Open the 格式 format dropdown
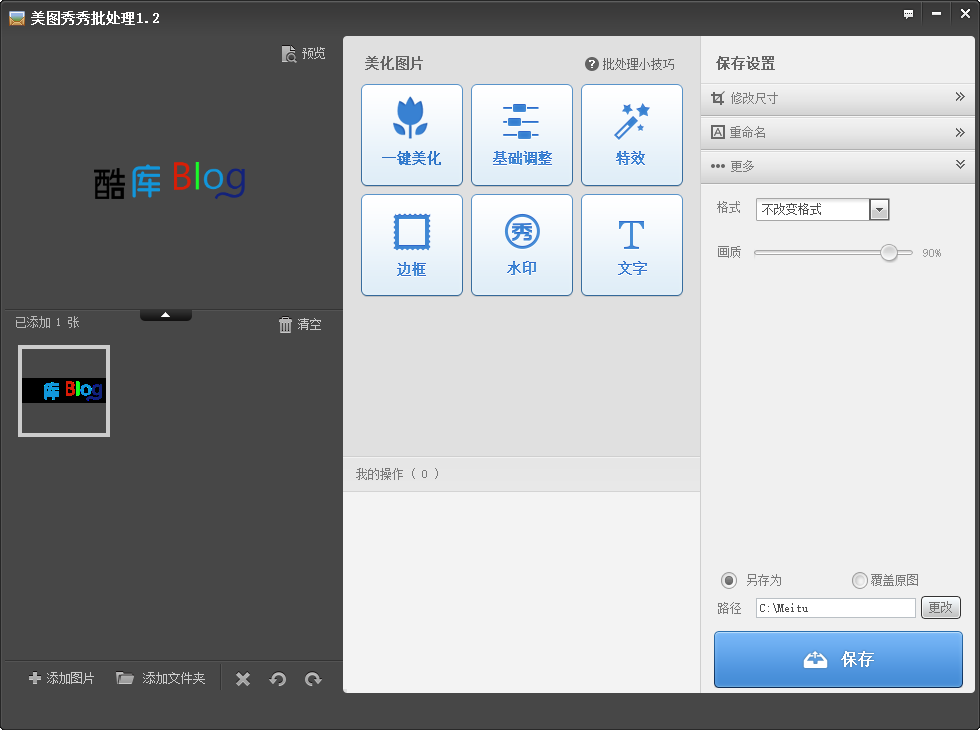Viewport: 980px width, 730px height. pyautogui.click(x=822, y=209)
